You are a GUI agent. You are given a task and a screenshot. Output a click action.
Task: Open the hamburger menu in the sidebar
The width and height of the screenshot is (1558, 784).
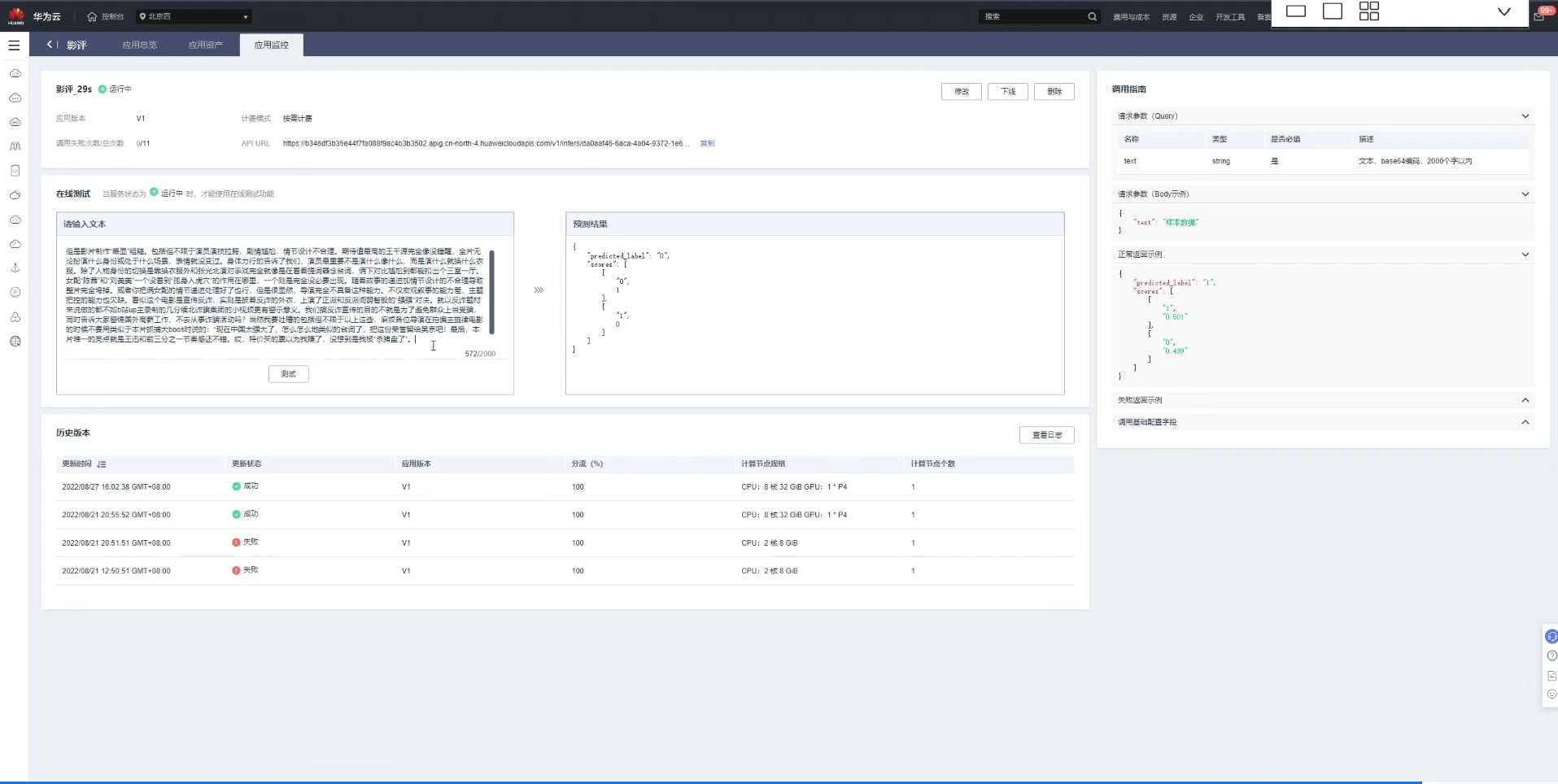click(14, 46)
